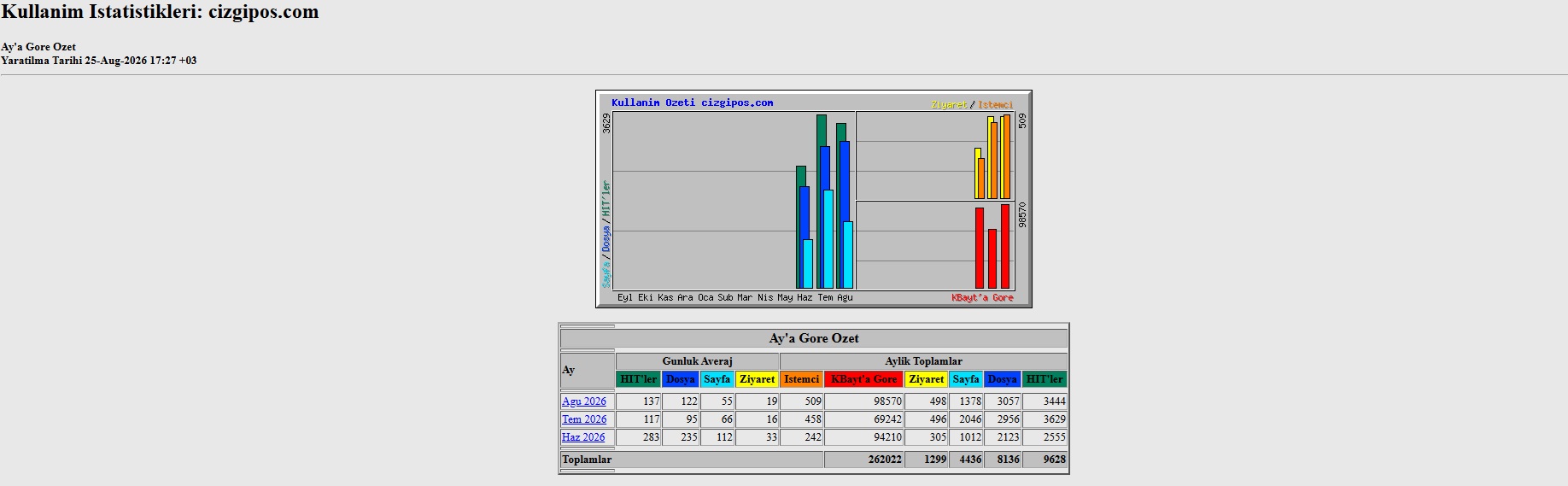Open the Haz 2026 monthly report link
Image resolution: width=1568 pixels, height=486 pixels.
[x=583, y=436]
